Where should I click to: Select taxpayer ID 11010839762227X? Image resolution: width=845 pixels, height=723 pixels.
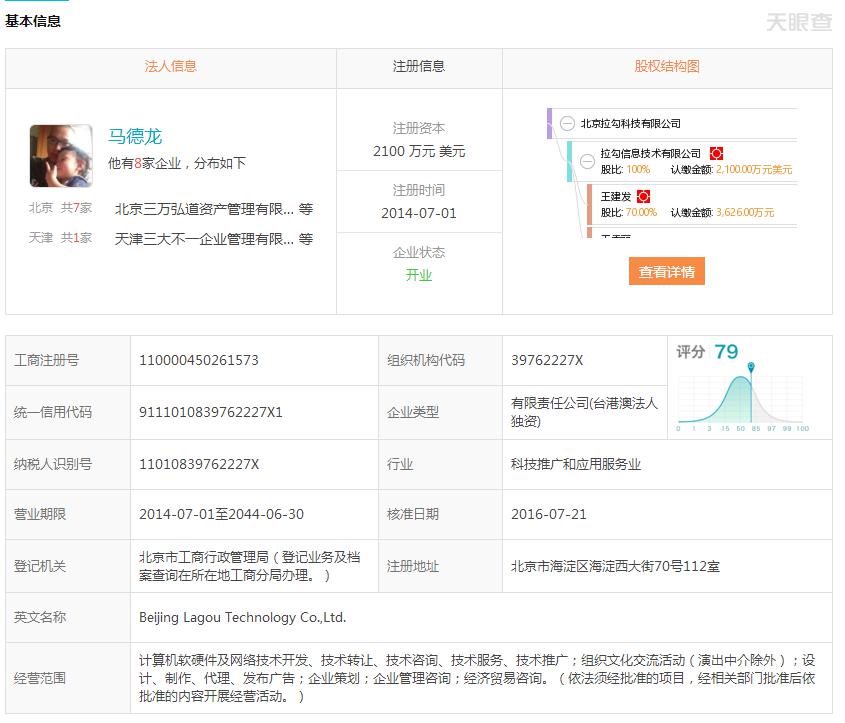[x=199, y=464]
